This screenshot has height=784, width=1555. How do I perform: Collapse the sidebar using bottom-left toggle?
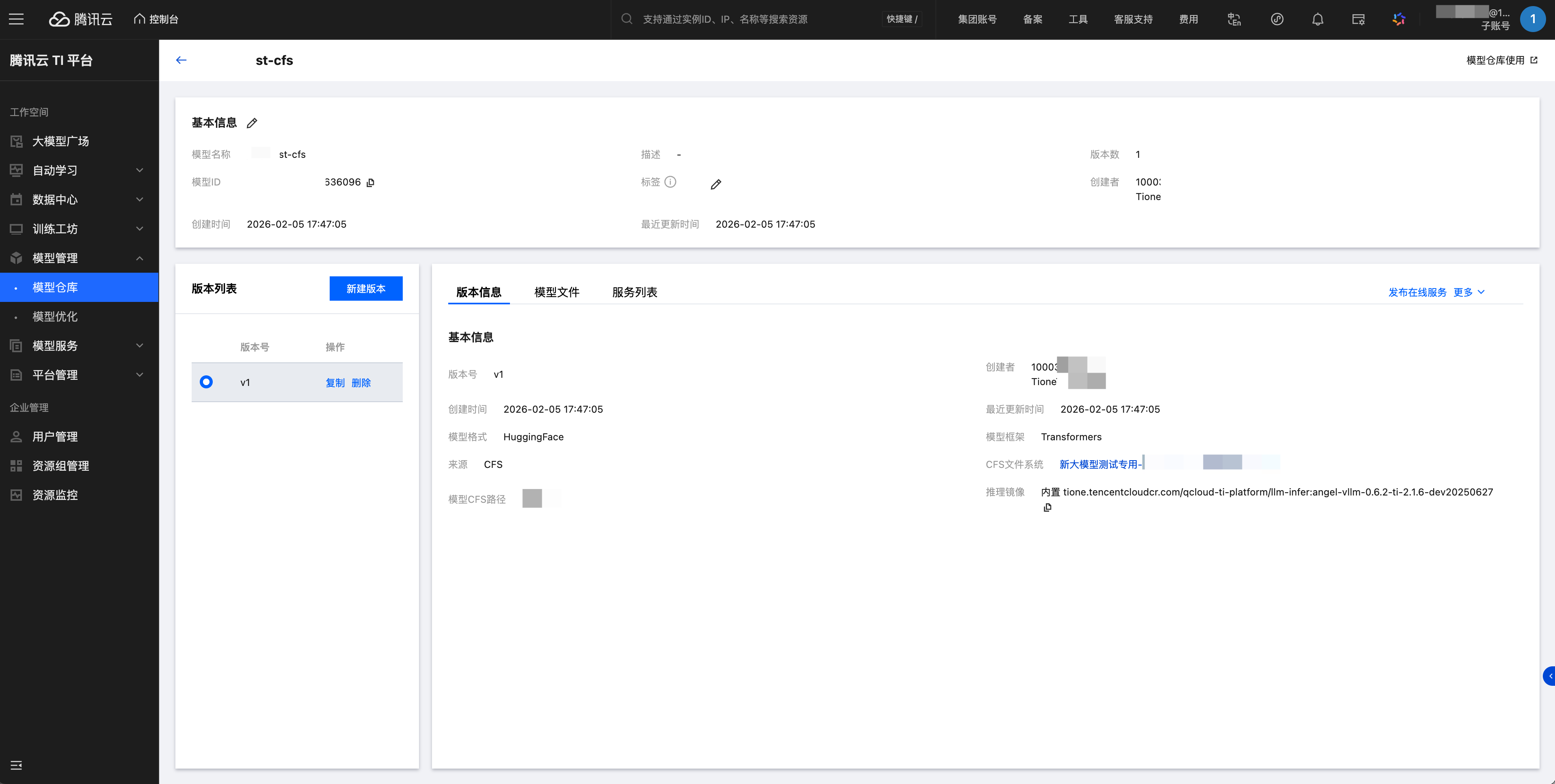(16, 765)
